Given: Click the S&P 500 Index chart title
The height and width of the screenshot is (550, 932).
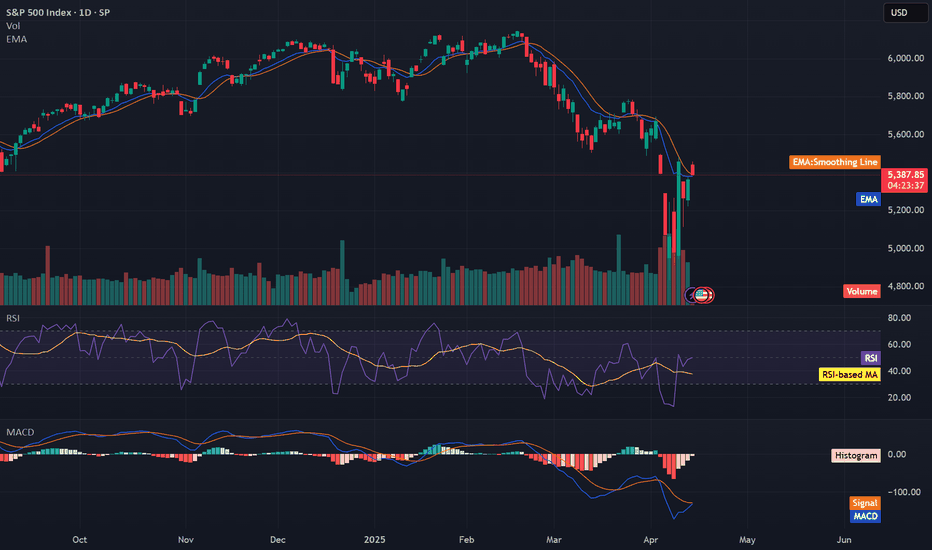Looking at the screenshot, I should point(58,12).
